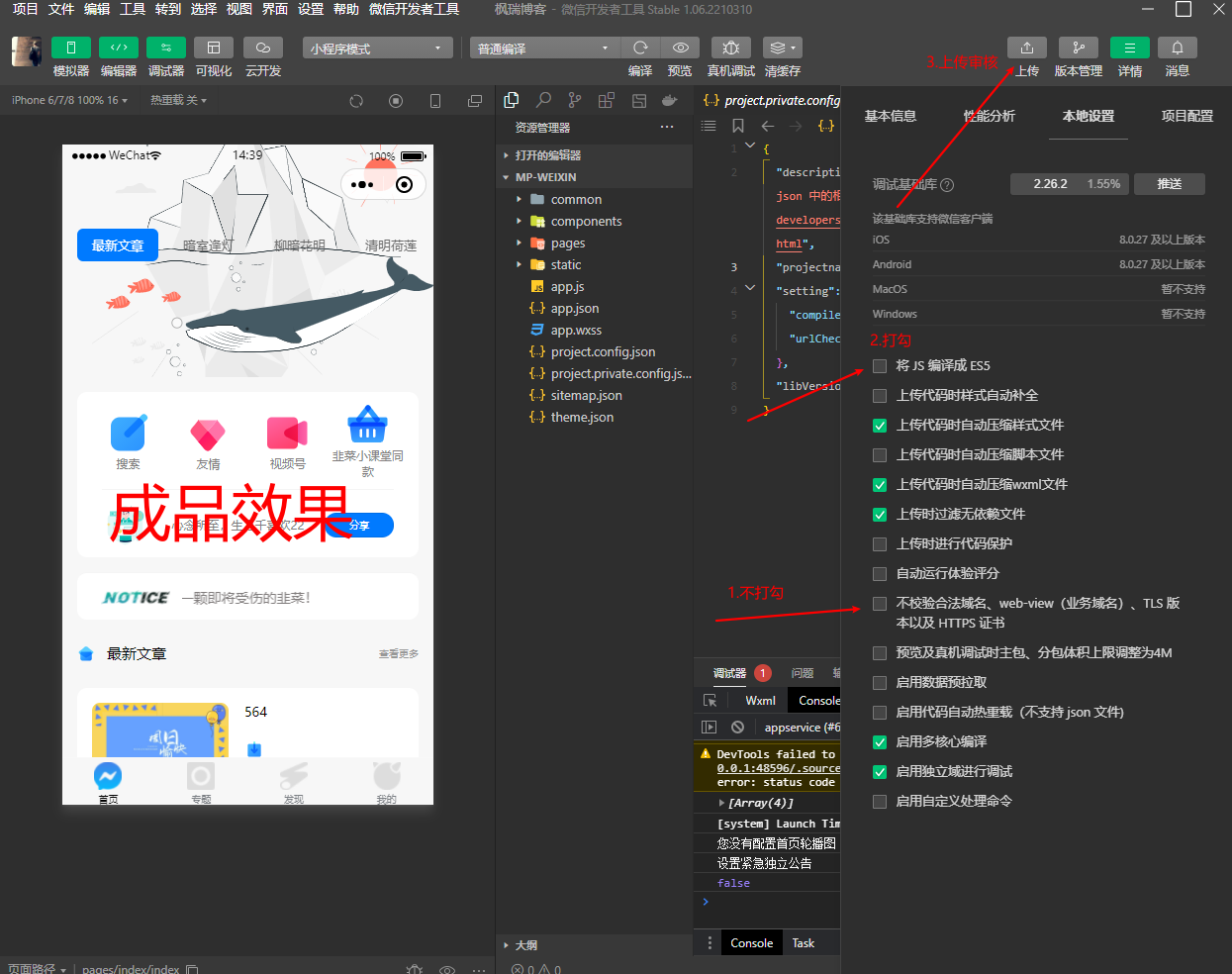The image size is (1232, 974).
Task: Open the source control branch icon
Action: (575, 100)
